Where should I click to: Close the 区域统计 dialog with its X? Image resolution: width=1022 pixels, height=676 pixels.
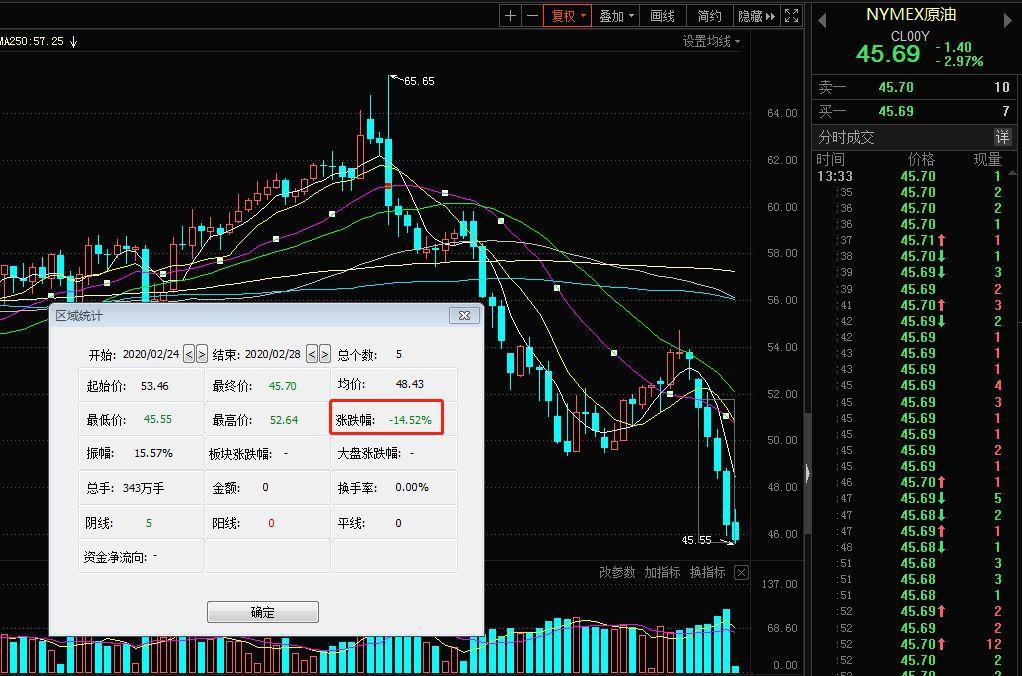pyautogui.click(x=464, y=316)
